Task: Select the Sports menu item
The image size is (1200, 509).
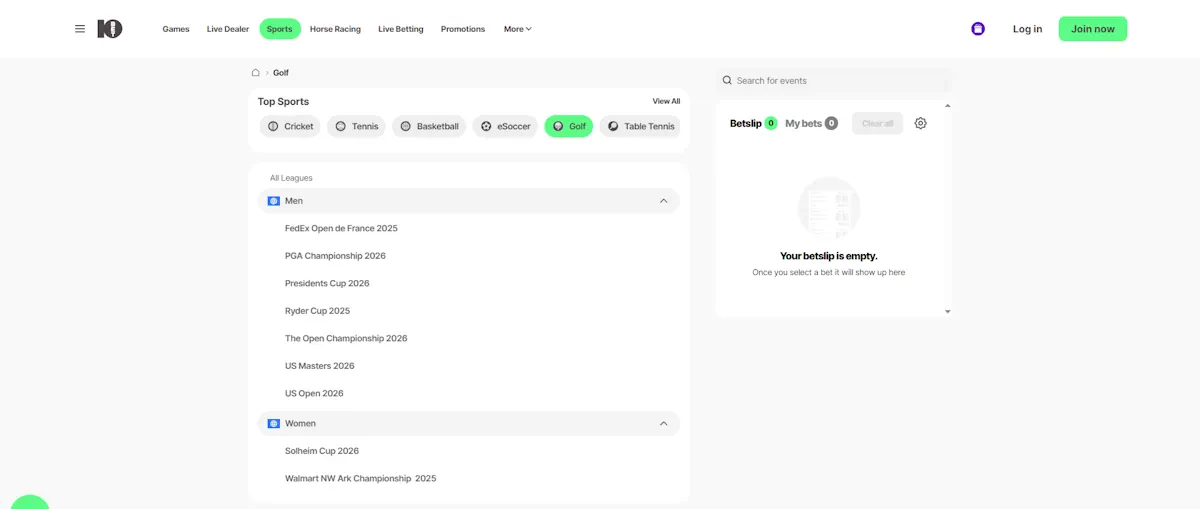Action: [x=280, y=29]
